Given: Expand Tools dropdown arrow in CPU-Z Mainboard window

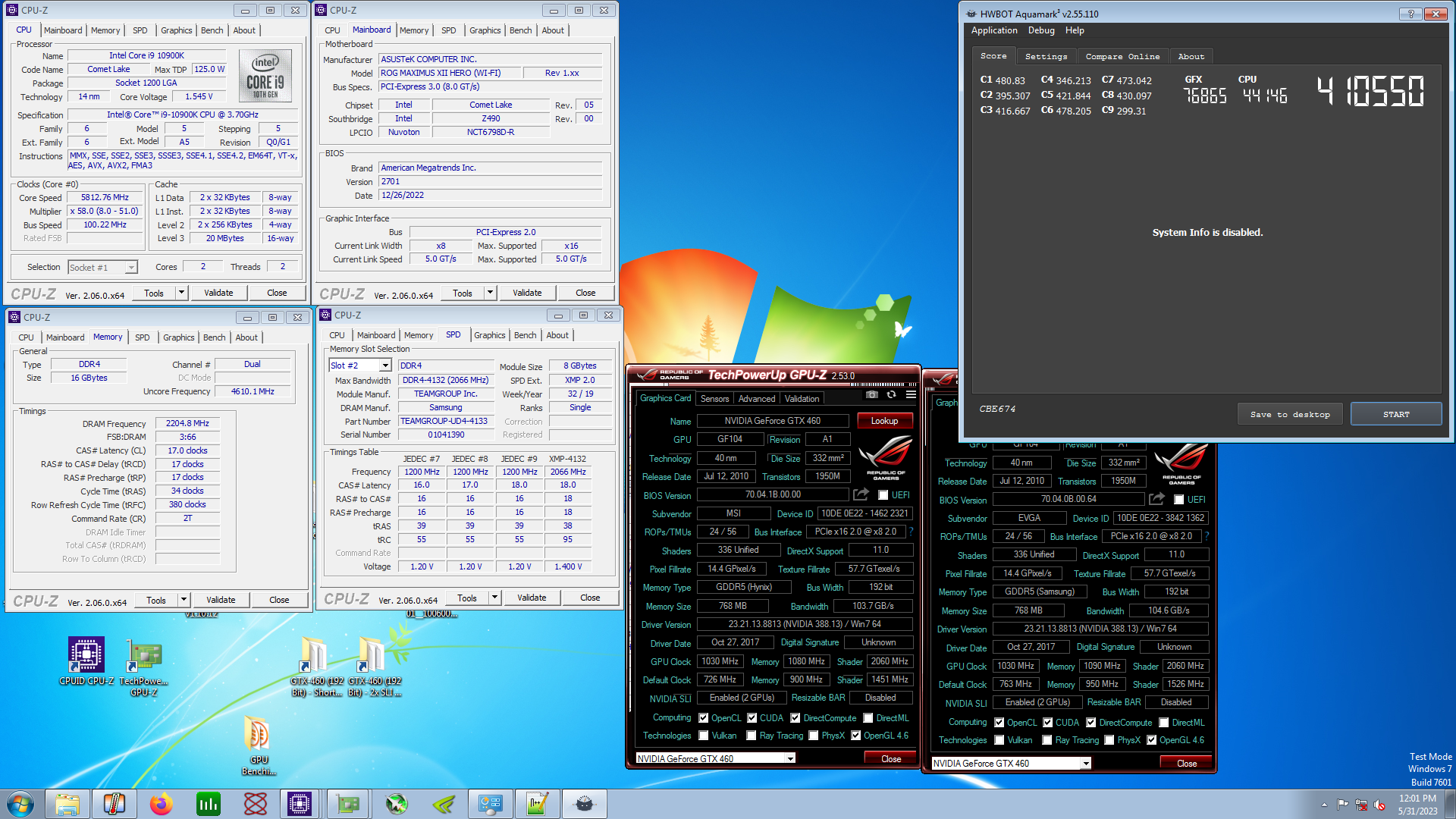Looking at the screenshot, I should 490,293.
